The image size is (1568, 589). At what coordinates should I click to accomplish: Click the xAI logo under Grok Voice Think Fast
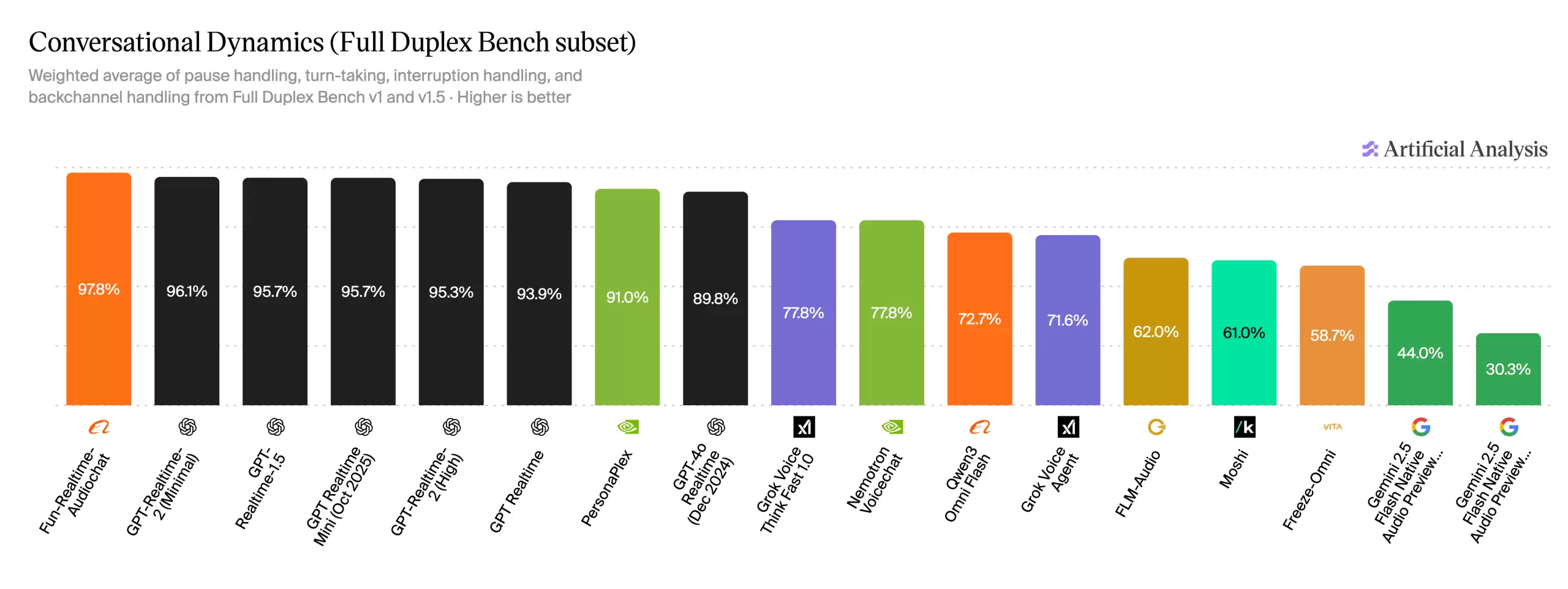804,427
